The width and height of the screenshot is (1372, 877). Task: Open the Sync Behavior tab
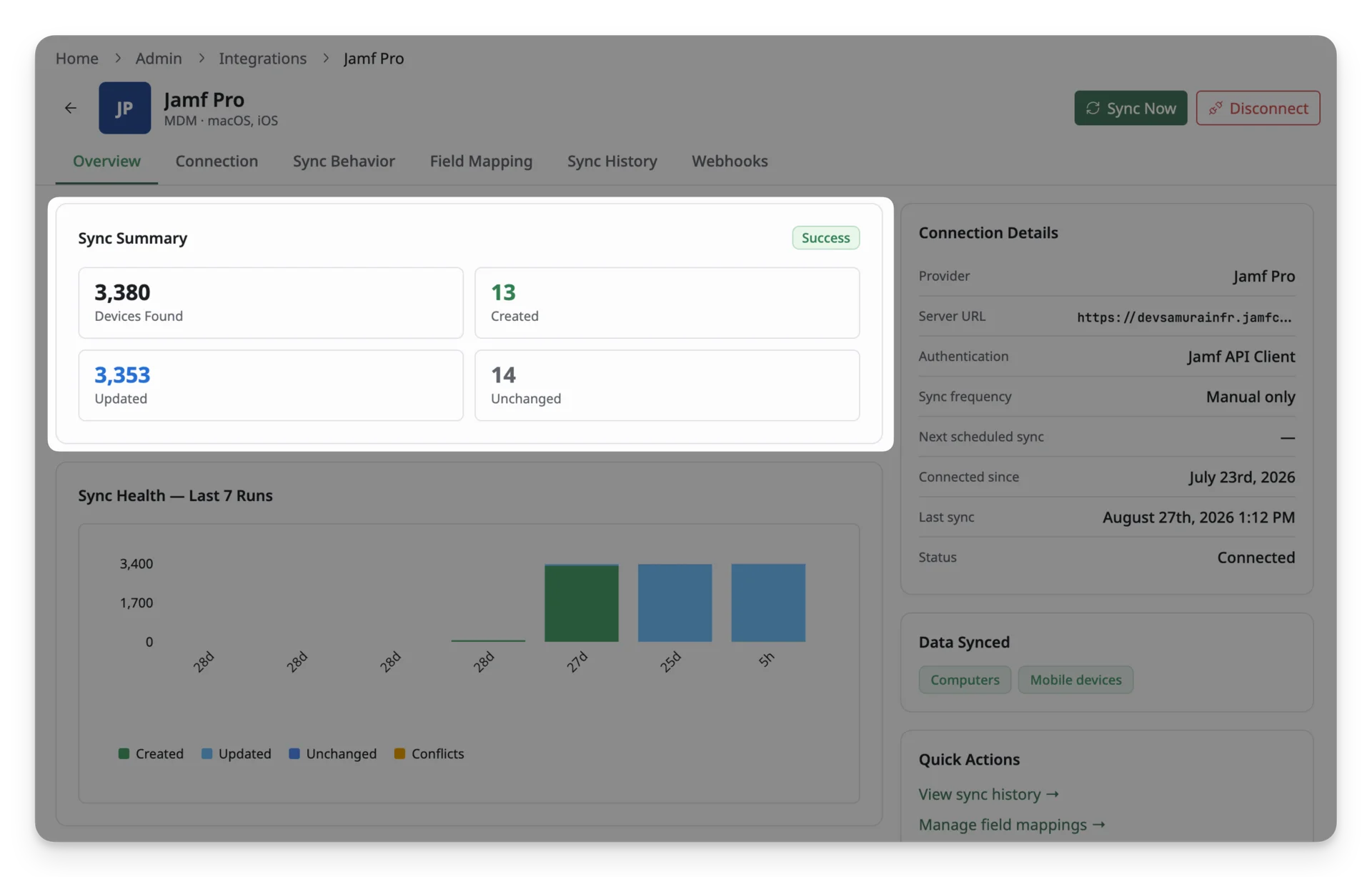344,161
